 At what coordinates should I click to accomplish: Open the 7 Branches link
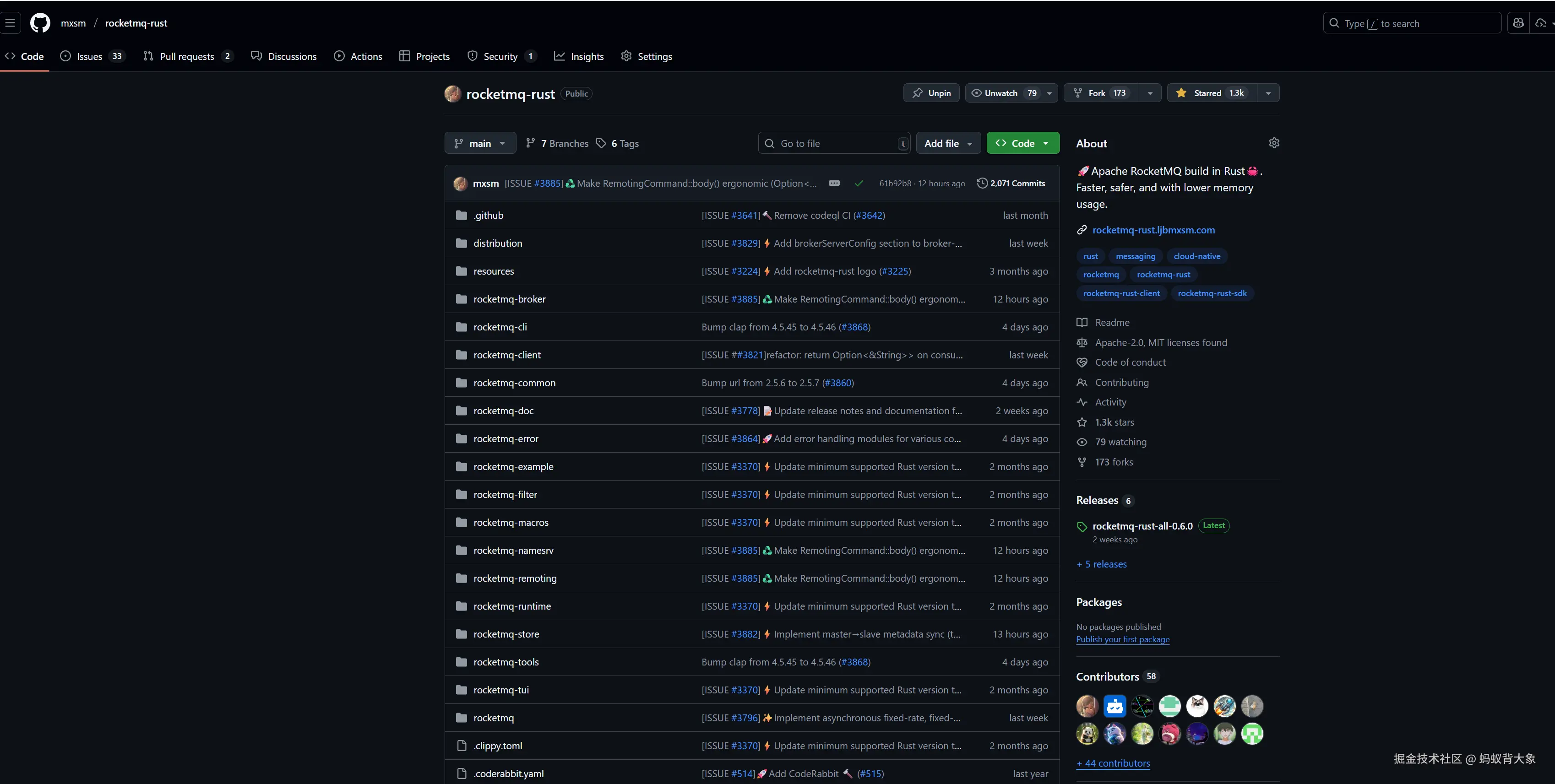point(557,143)
